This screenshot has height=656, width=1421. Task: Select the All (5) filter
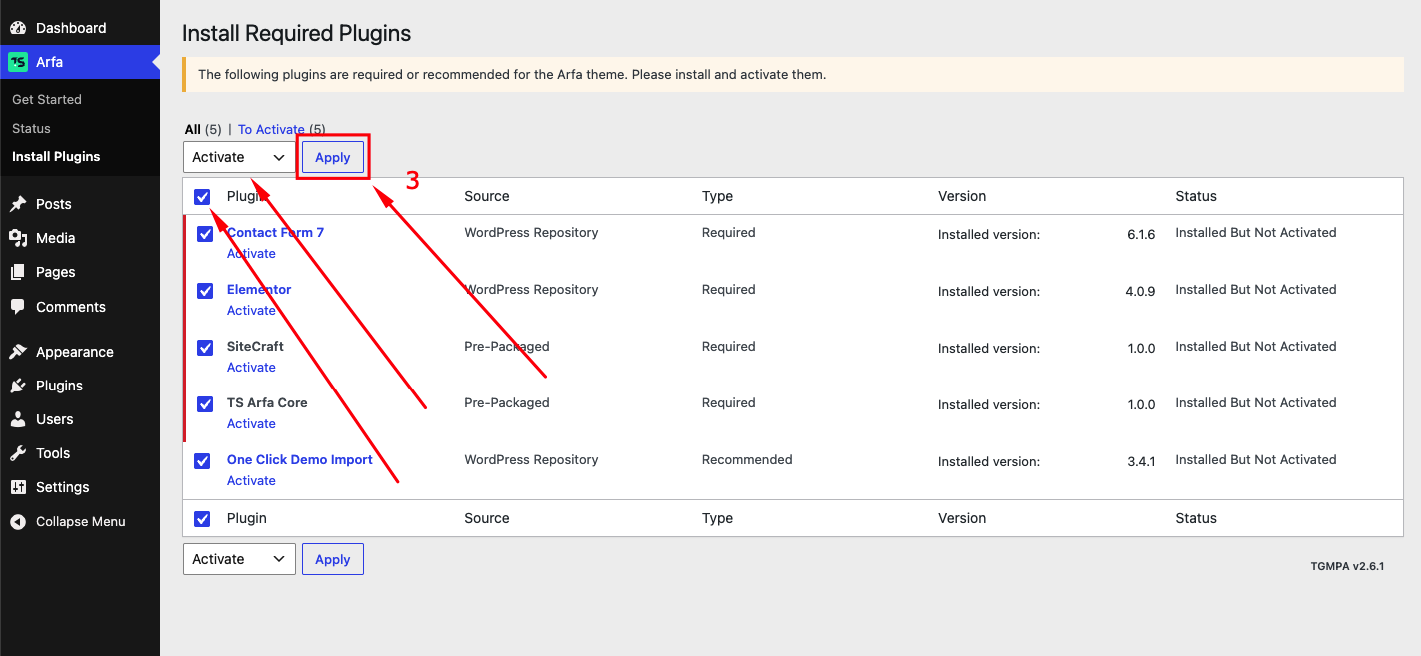click(x=204, y=129)
